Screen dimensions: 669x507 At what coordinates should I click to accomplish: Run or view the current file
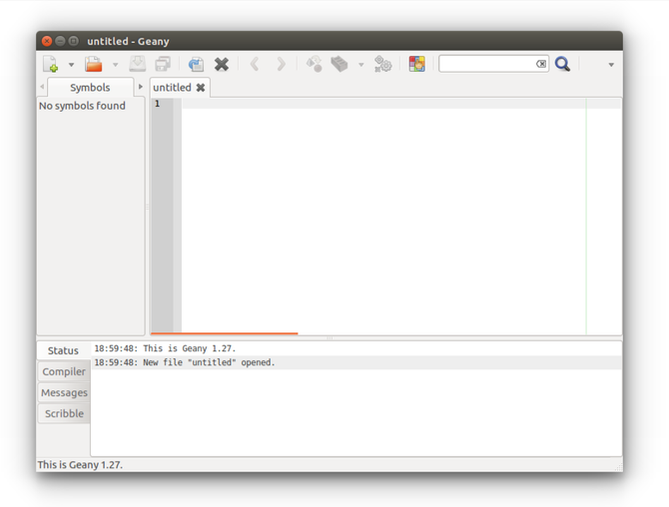pyautogui.click(x=383, y=64)
